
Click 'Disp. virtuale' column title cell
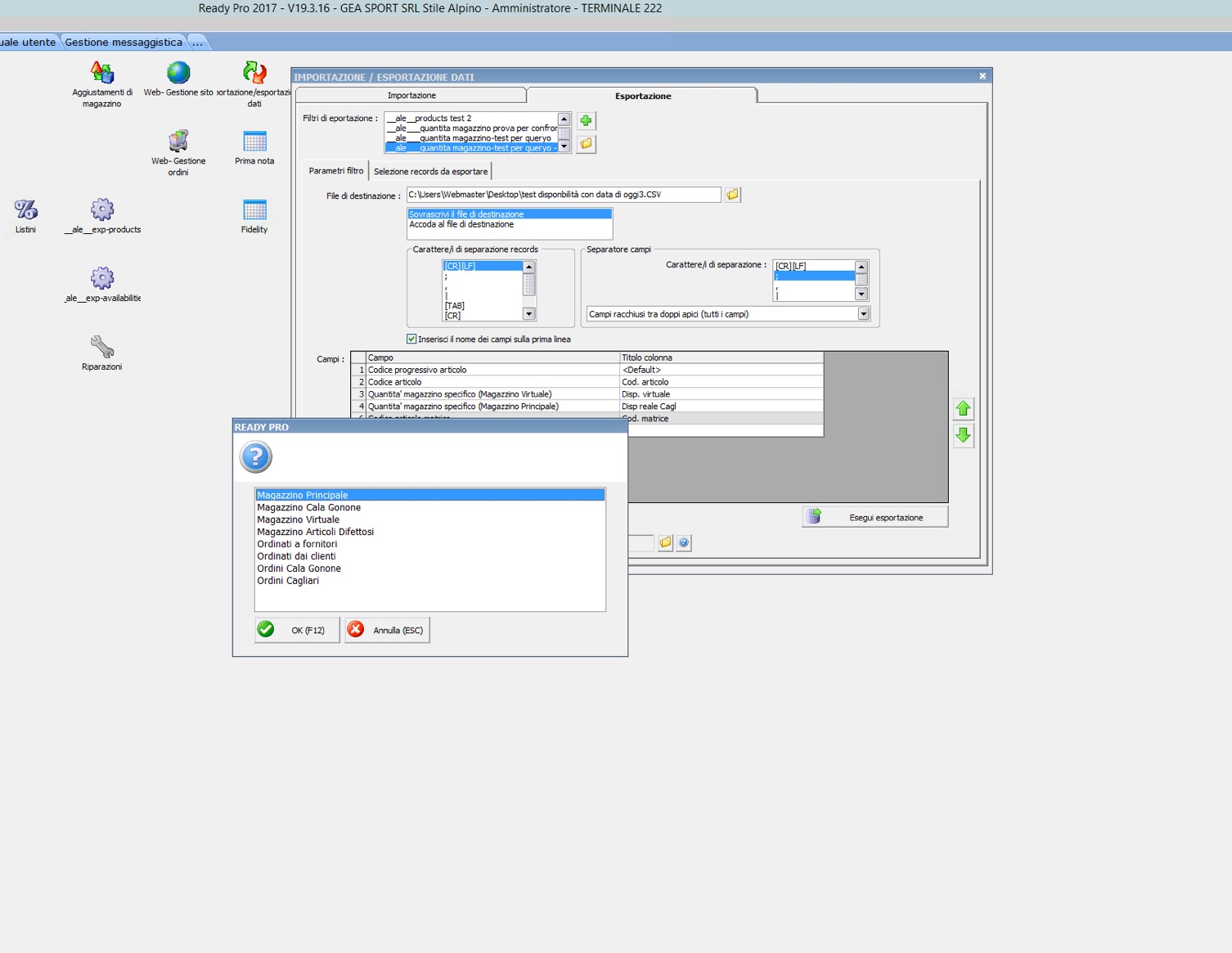(x=722, y=394)
